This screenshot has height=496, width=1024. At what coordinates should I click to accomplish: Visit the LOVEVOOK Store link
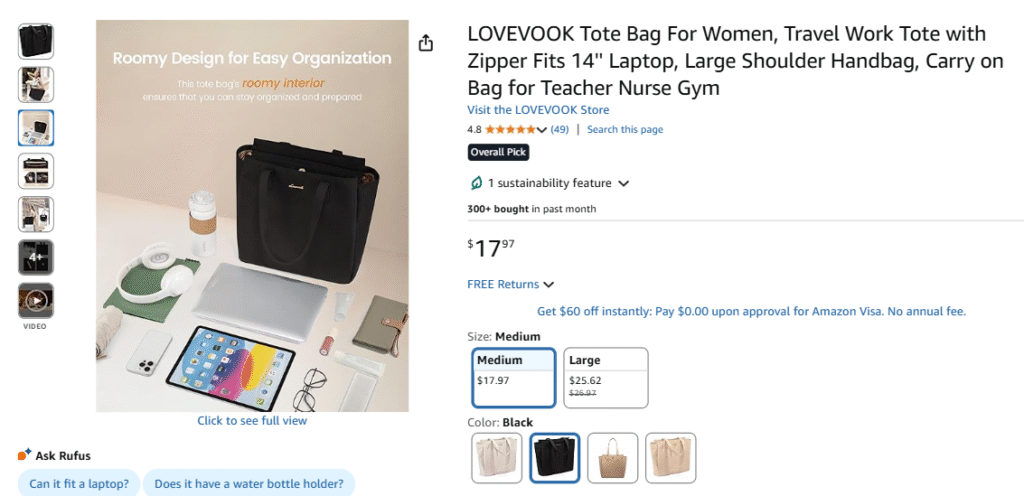click(538, 110)
